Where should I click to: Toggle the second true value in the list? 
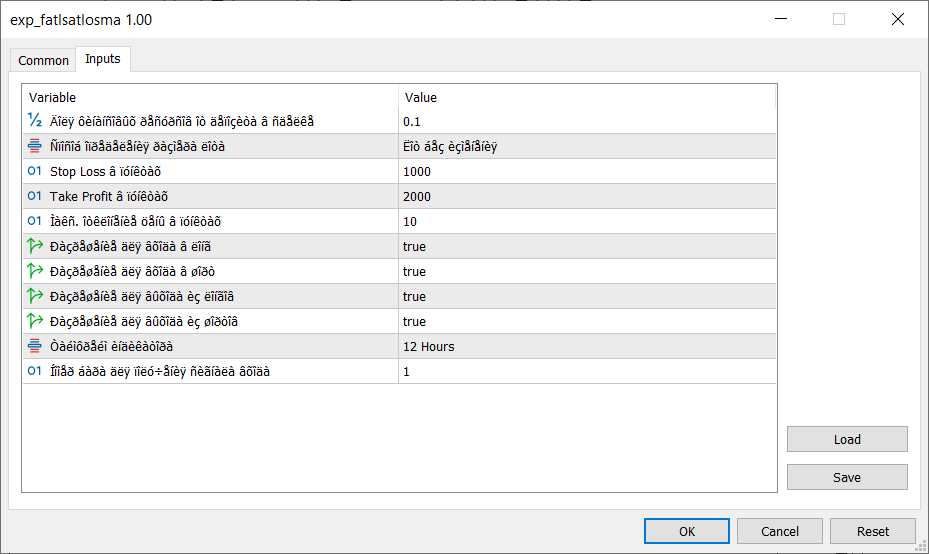414,272
